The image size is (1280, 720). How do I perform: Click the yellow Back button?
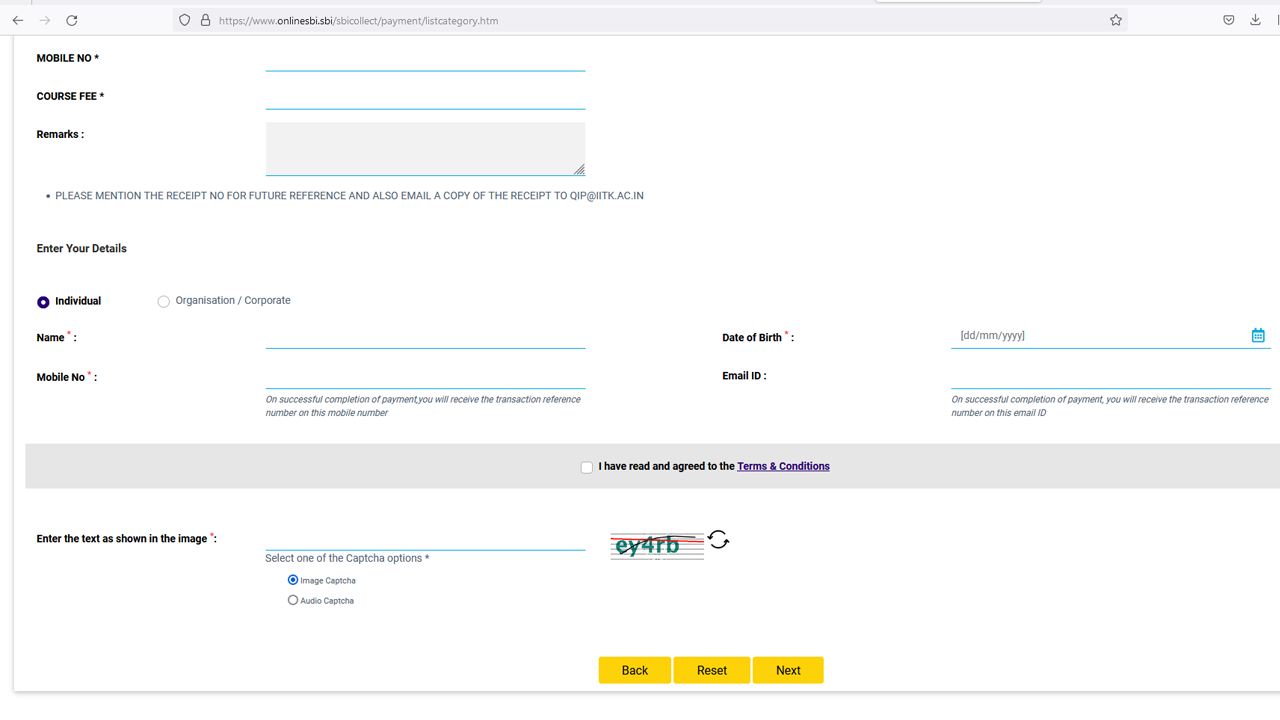point(634,670)
